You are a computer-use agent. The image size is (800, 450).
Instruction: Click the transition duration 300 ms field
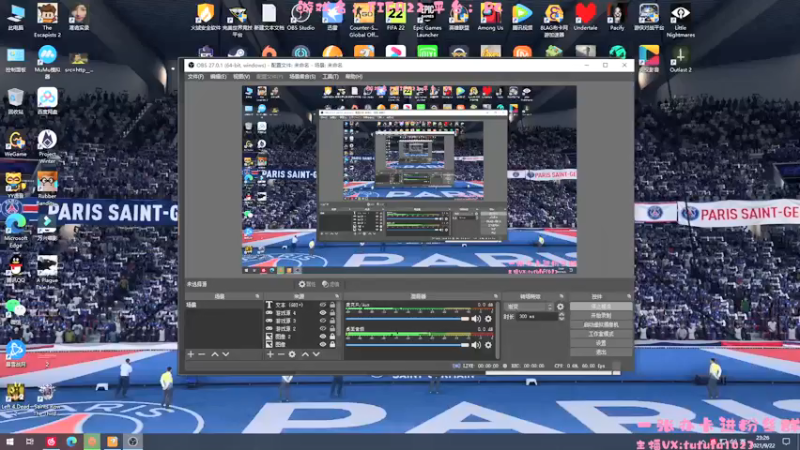(536, 317)
